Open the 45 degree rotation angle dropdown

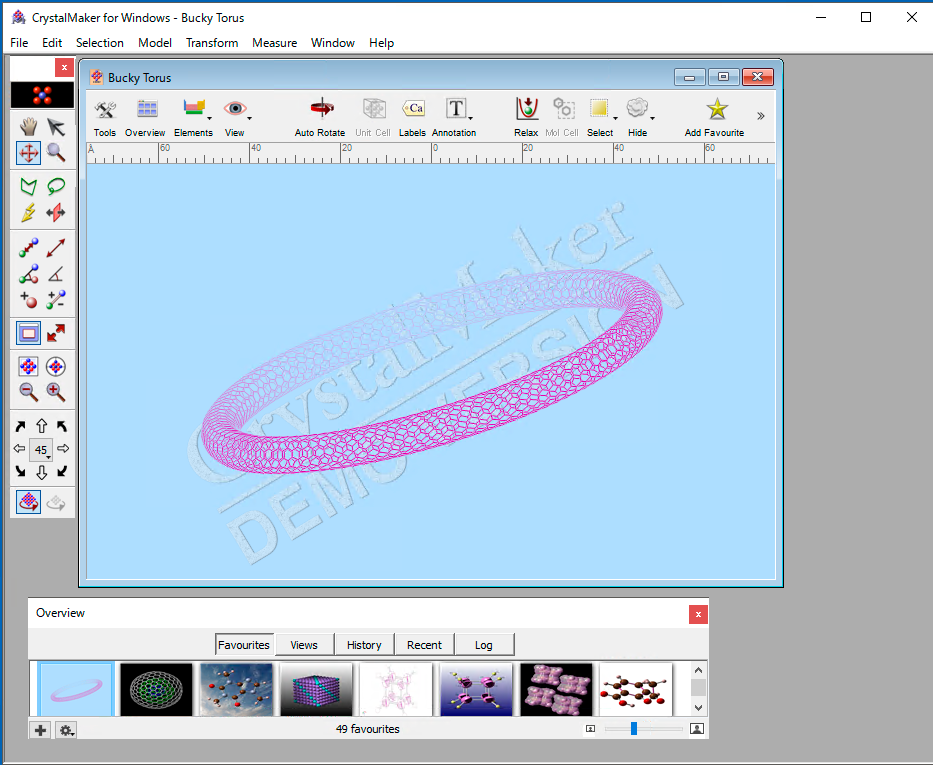click(x=41, y=450)
